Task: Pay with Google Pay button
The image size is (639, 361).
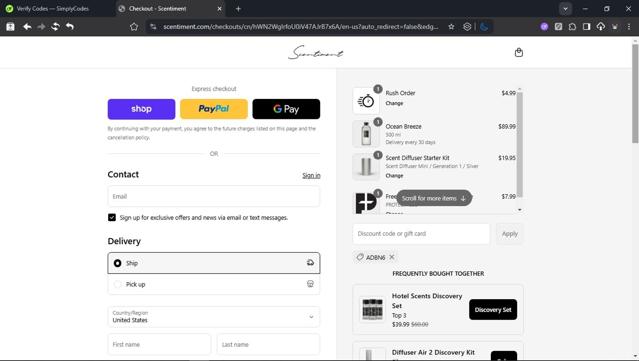Action: pos(286,109)
